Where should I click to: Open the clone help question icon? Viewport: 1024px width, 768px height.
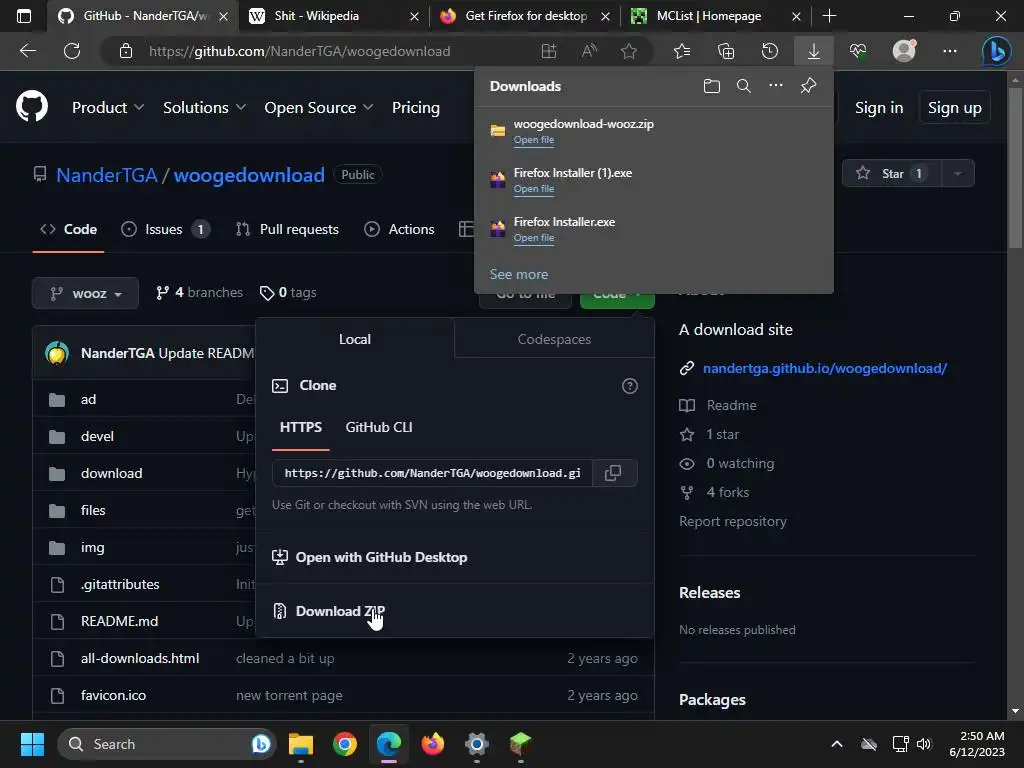[630, 386]
